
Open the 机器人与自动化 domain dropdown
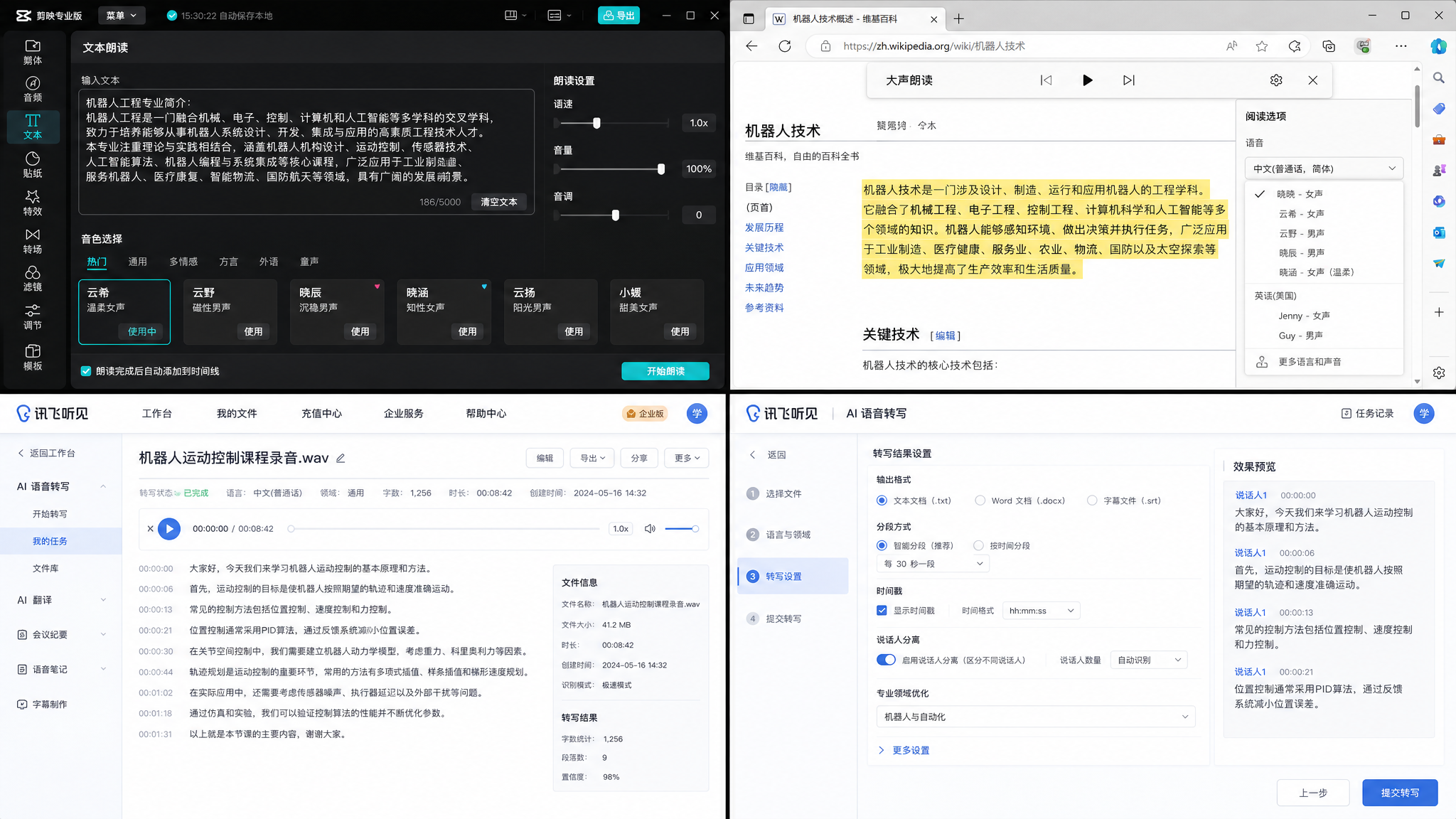point(1036,717)
